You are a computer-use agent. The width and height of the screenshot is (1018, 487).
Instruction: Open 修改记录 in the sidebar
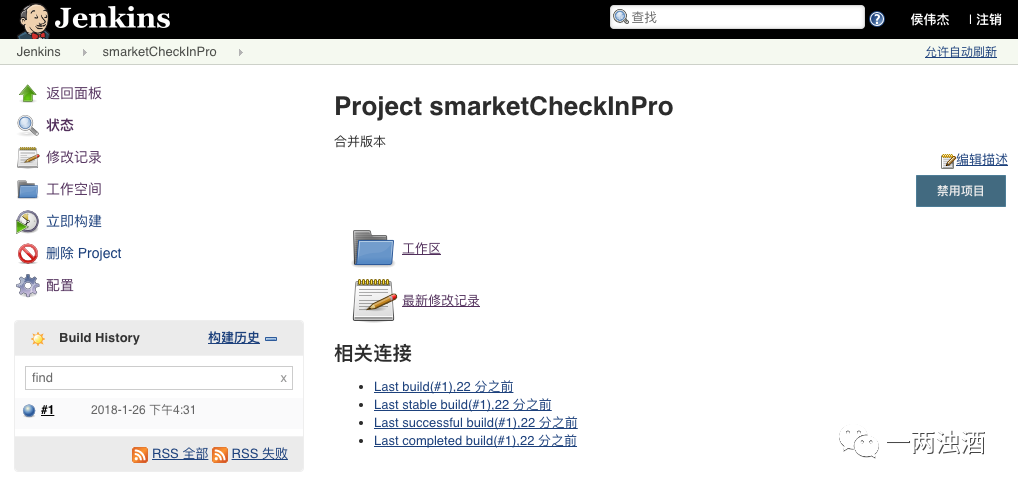(74, 157)
